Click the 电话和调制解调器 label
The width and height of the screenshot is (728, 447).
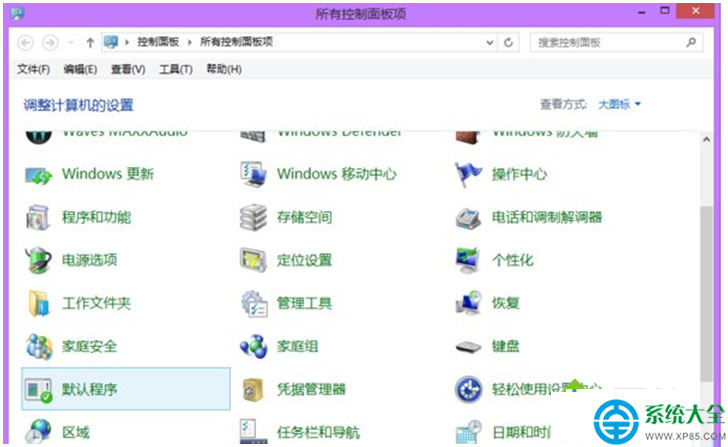point(547,217)
